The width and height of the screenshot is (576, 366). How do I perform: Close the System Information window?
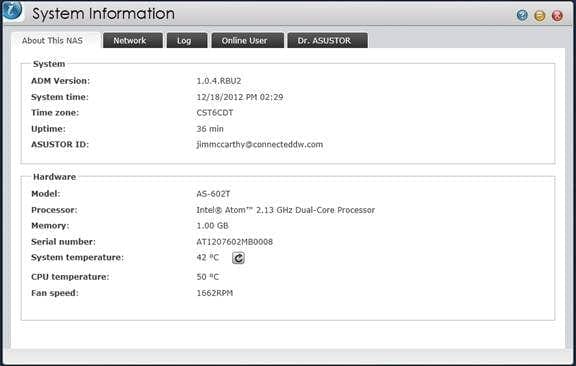click(557, 16)
